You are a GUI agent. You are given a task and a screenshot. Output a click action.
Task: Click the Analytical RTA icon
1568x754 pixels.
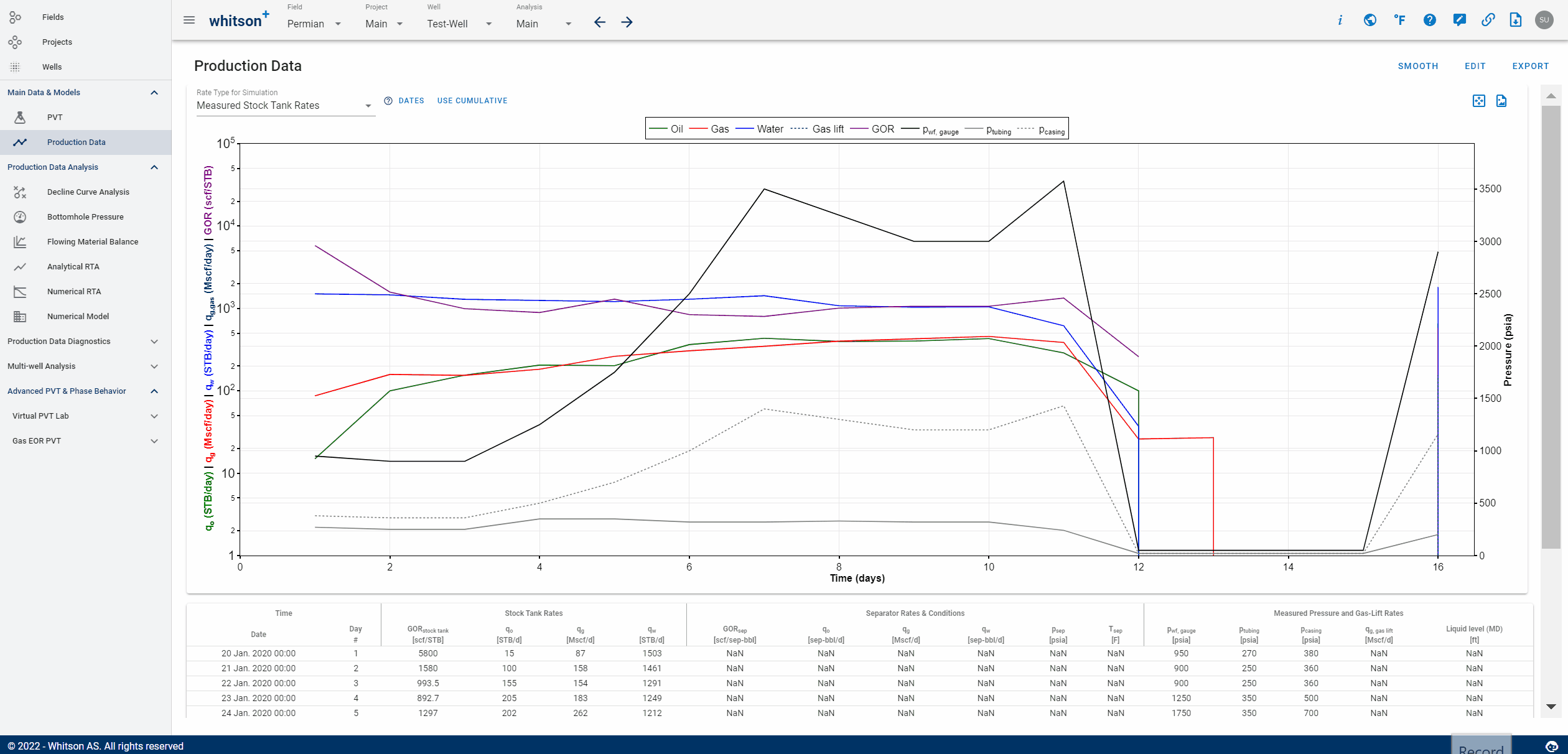pyautogui.click(x=20, y=267)
